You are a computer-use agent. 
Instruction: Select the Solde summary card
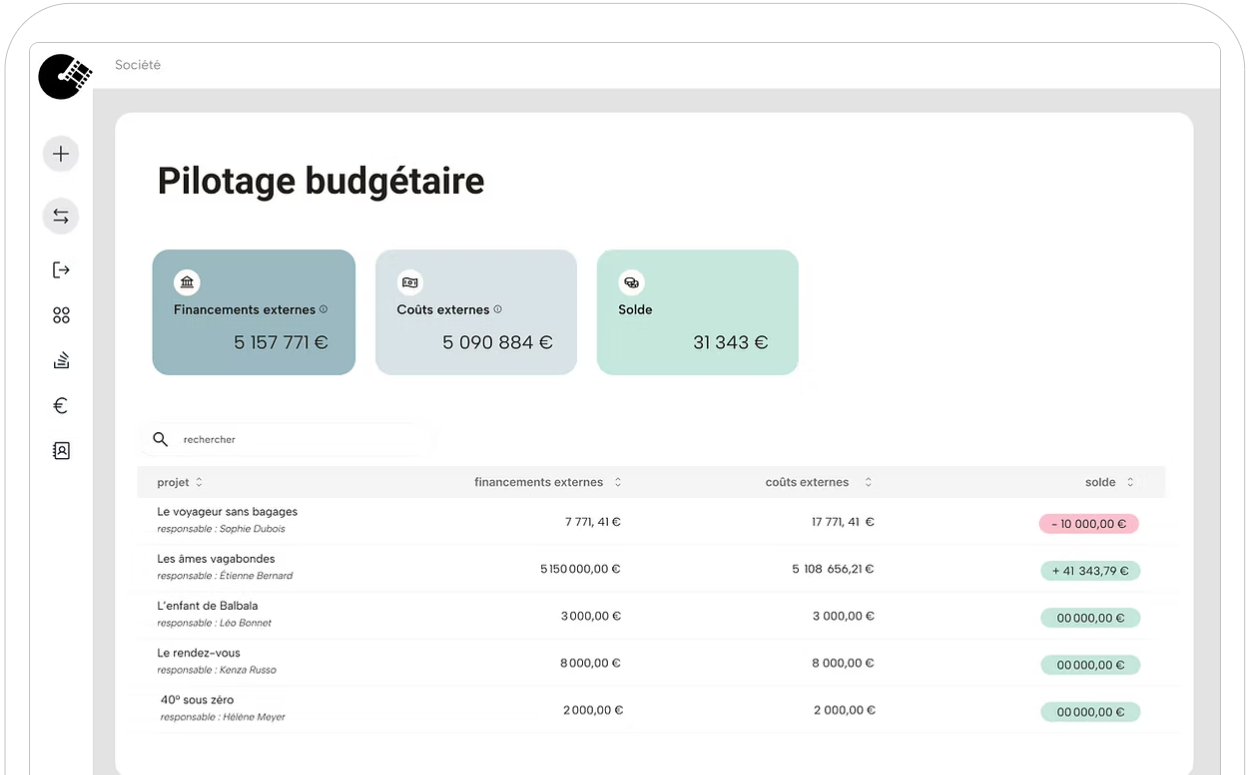697,313
